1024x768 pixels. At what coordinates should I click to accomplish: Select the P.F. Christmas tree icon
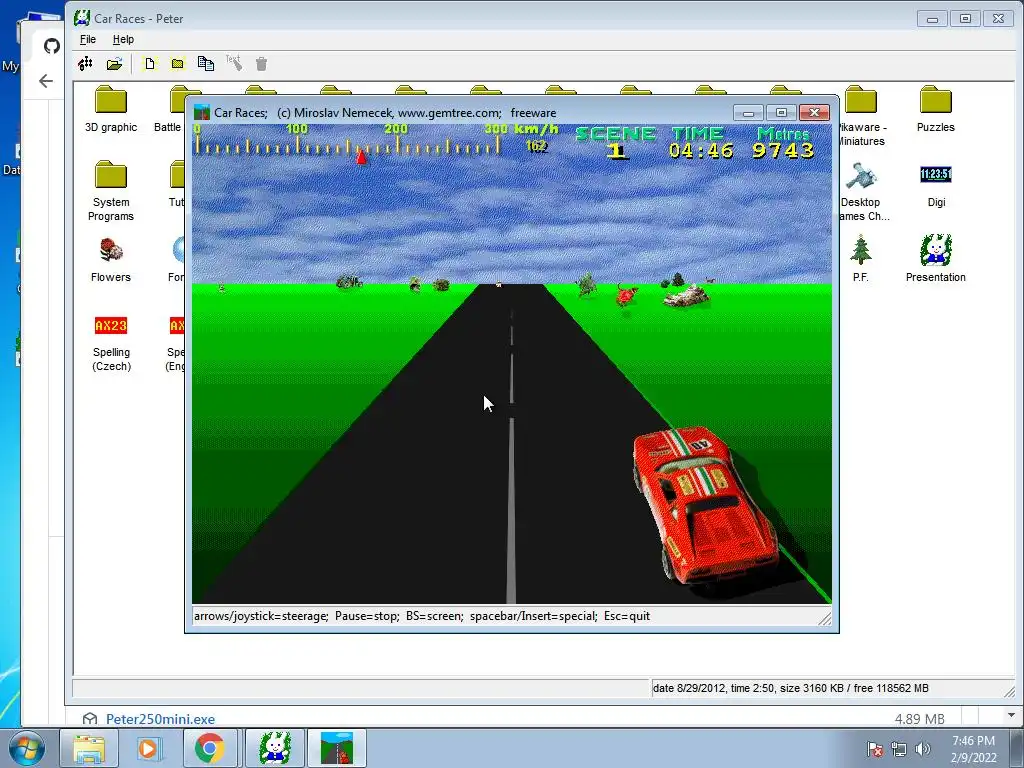[x=861, y=259]
